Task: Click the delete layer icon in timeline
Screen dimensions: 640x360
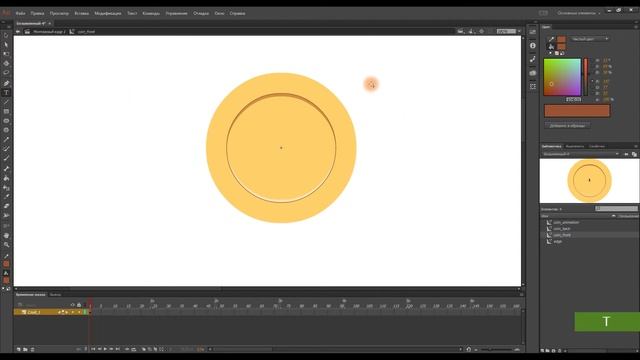Action: click(x=32, y=349)
